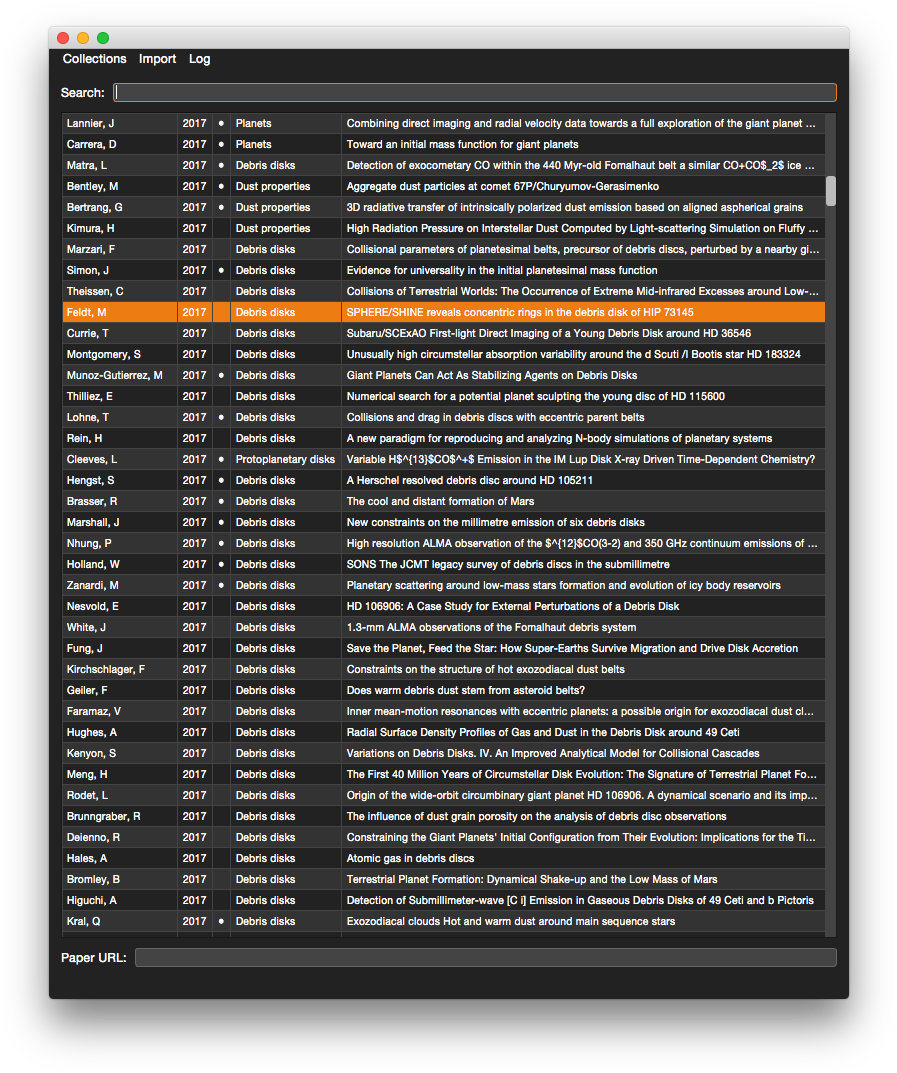Select author cell 'Hughes, A'
Screen dimensions: 897x1073
point(120,732)
